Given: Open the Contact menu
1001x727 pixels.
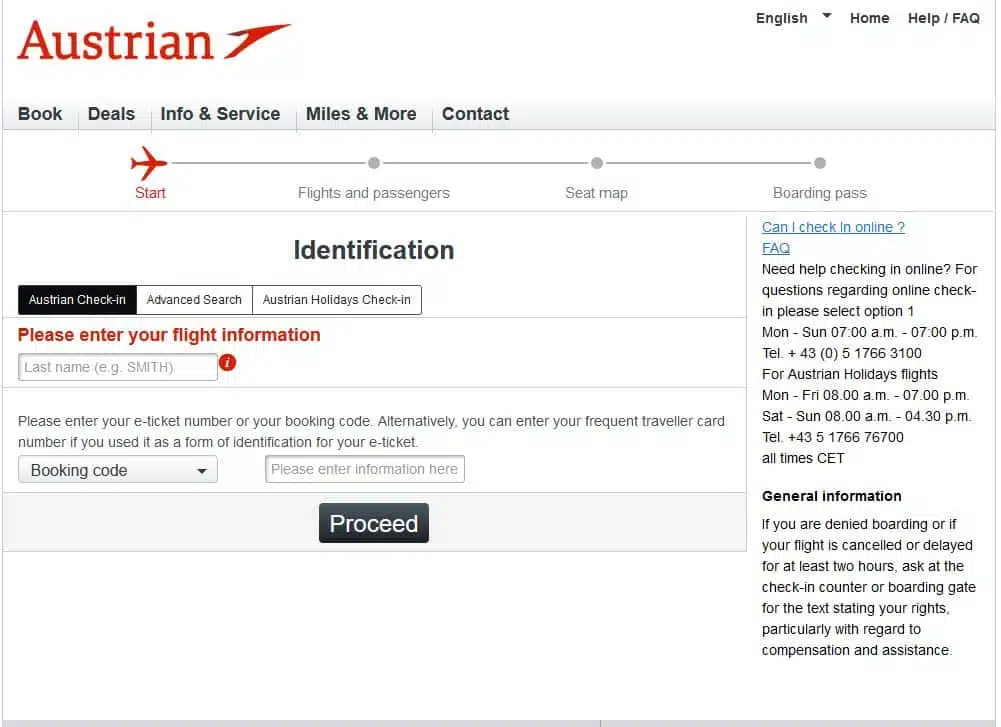Looking at the screenshot, I should pyautogui.click(x=476, y=114).
